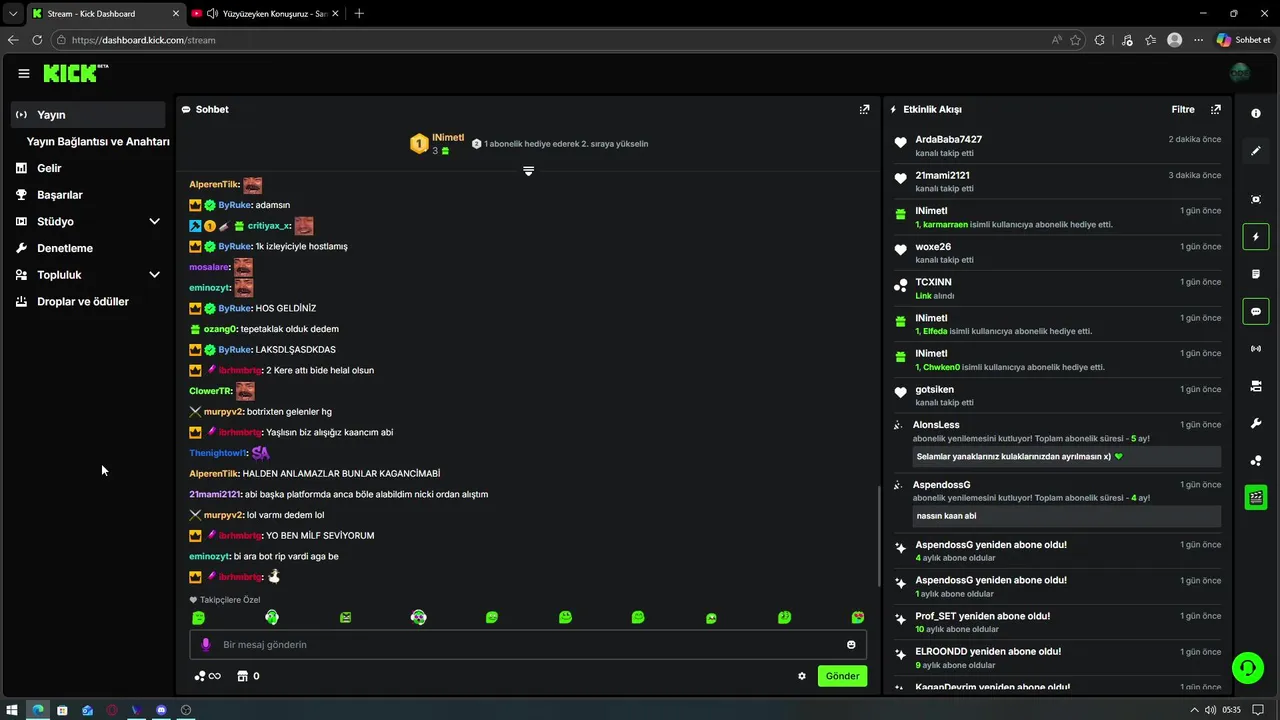Click the 21mami2121 username in chat
1280x720 pixels.
[x=215, y=494]
